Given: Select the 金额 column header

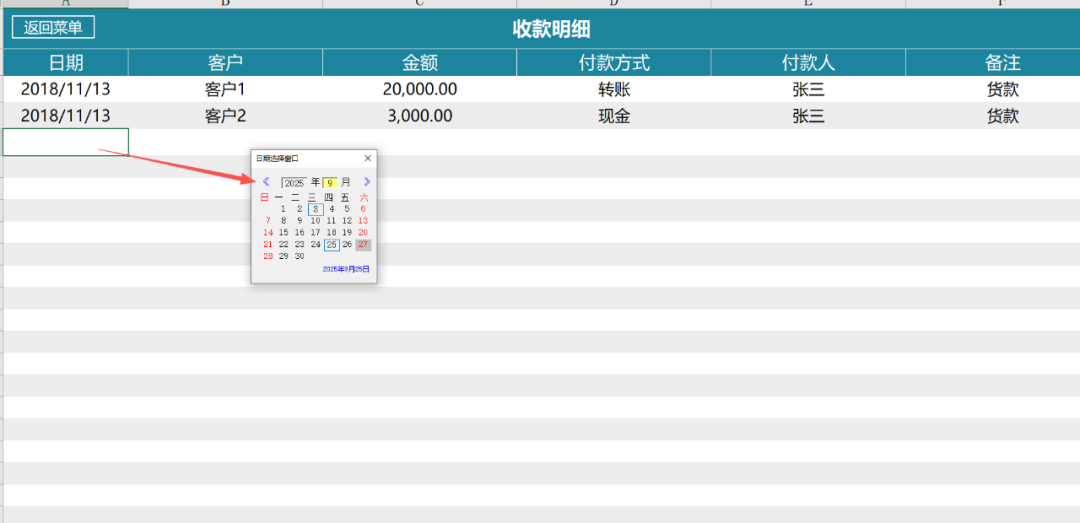Looking at the screenshot, I should tap(420, 63).
